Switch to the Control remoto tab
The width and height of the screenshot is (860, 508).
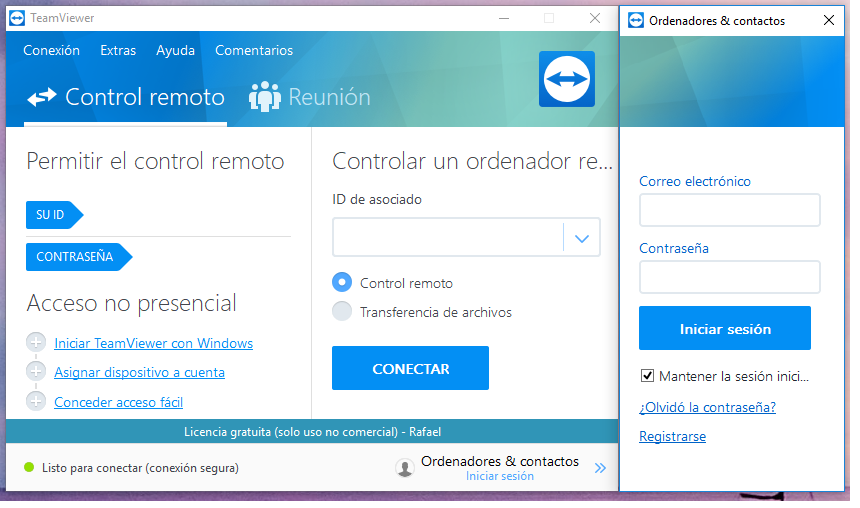coord(126,98)
